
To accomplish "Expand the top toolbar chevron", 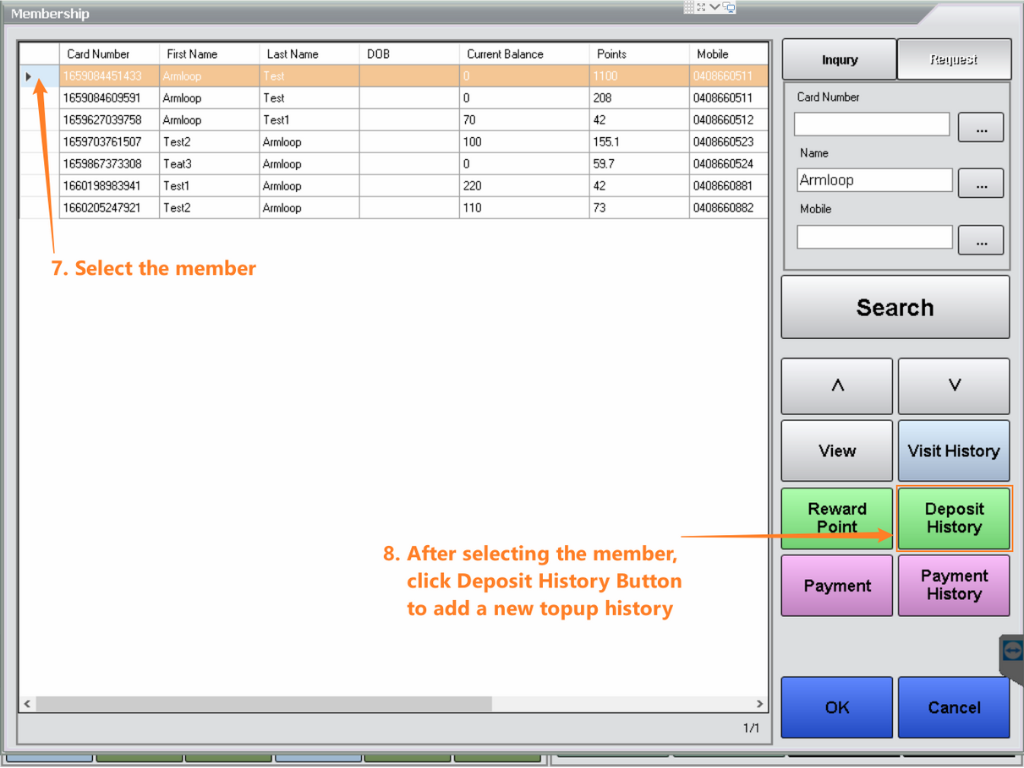I will point(715,7).
